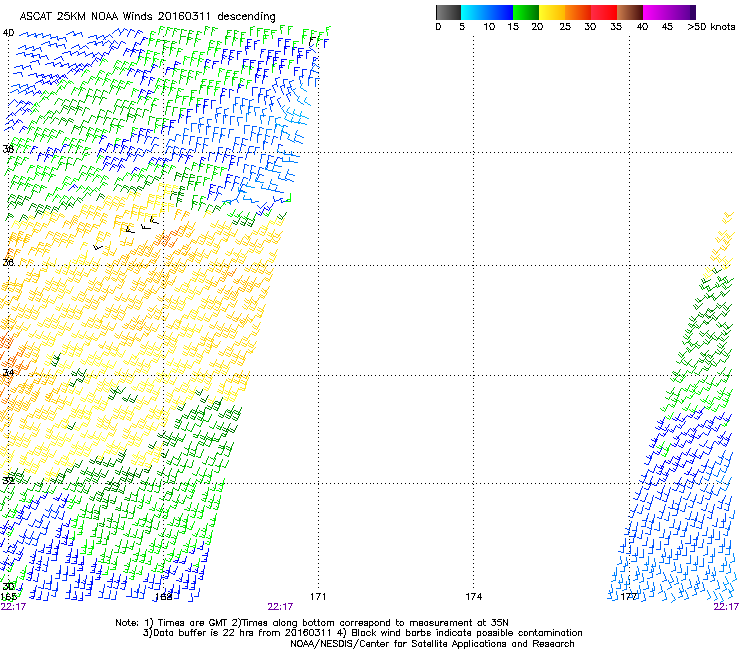
Task: Click the '40' latitude label on the left axis
Action: (x=8, y=33)
